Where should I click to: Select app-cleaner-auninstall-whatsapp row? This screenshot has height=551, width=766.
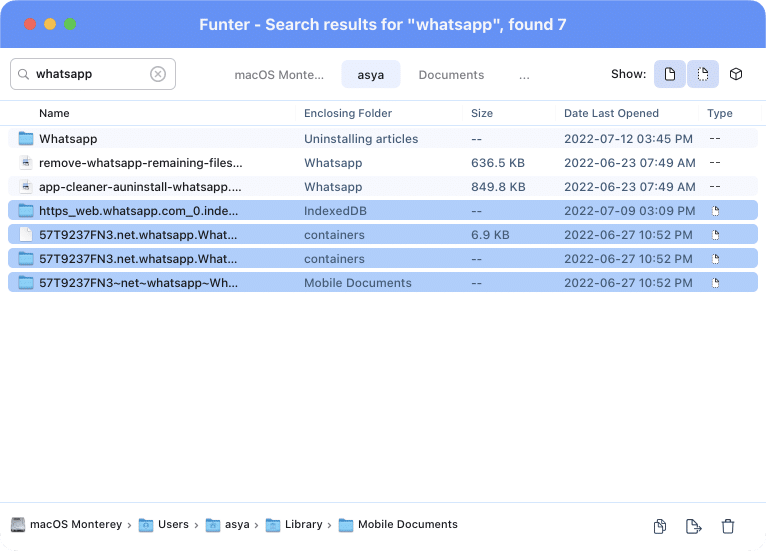[x=383, y=187]
